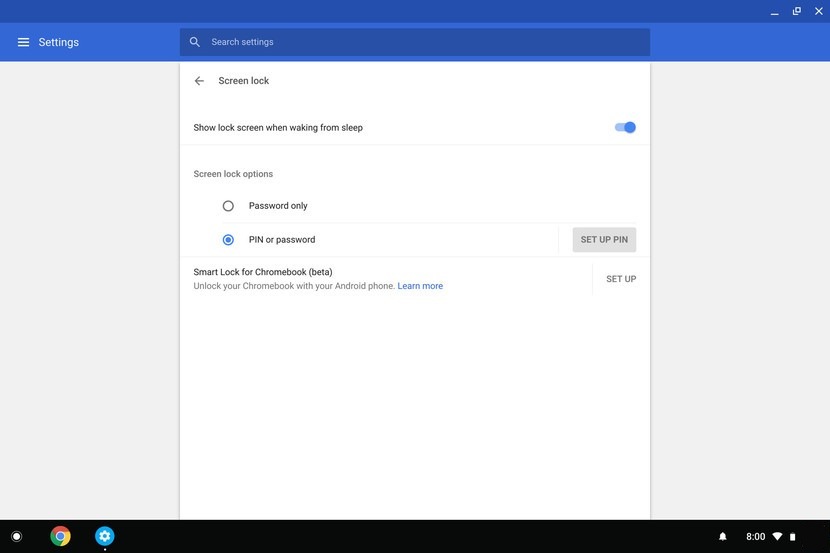
Task: Click the 8:00 clock in tray
Action: (x=755, y=536)
